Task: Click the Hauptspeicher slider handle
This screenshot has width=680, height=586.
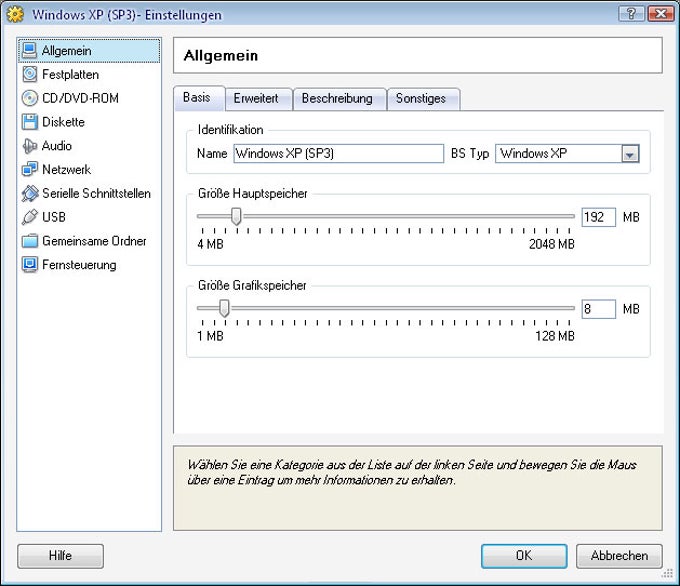Action: click(x=236, y=216)
